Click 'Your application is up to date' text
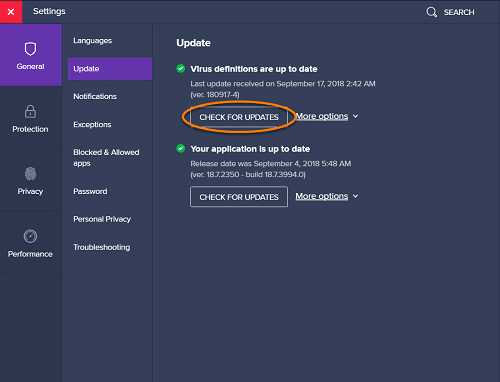The image size is (500, 382). click(x=250, y=149)
